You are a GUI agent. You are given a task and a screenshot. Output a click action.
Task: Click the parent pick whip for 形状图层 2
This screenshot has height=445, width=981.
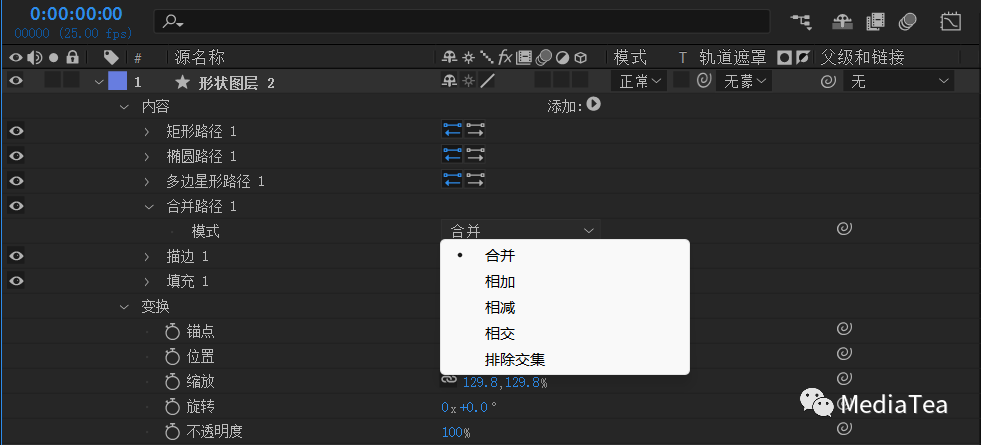(x=828, y=81)
